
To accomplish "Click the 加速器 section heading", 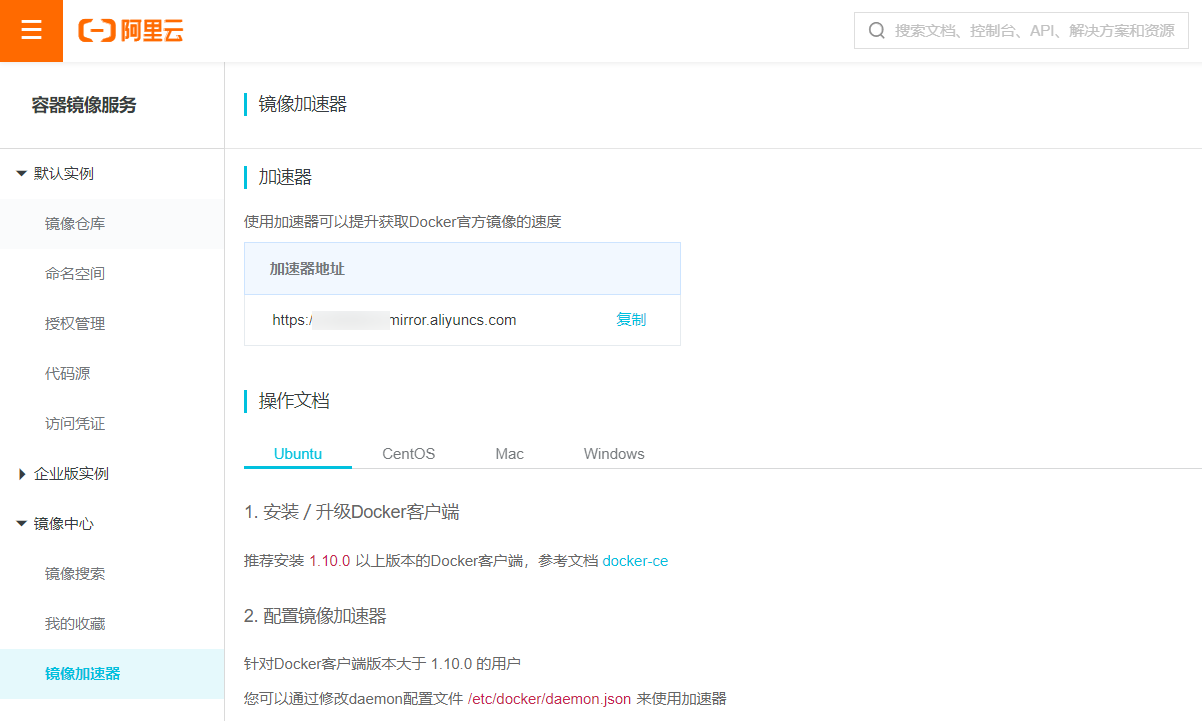I will click(x=285, y=177).
